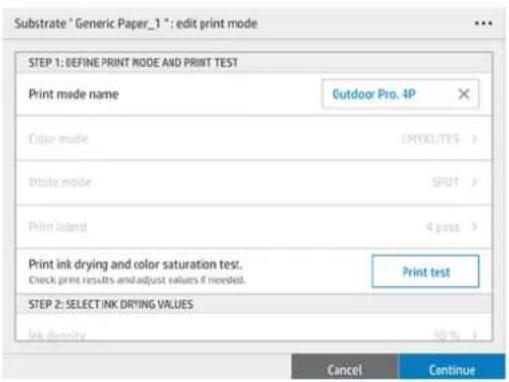This screenshot has width=509, height=382.
Task: Select the Print intent row label
Action: click(58, 227)
